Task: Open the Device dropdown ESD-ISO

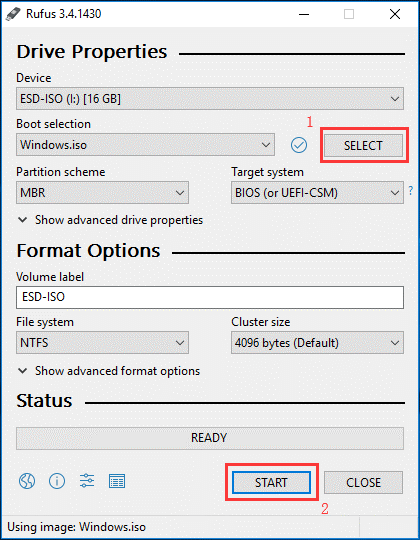Action: tap(210, 99)
